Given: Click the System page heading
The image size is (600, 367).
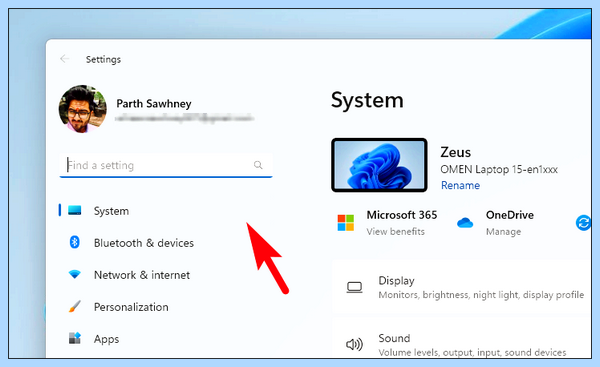Looking at the screenshot, I should [367, 100].
